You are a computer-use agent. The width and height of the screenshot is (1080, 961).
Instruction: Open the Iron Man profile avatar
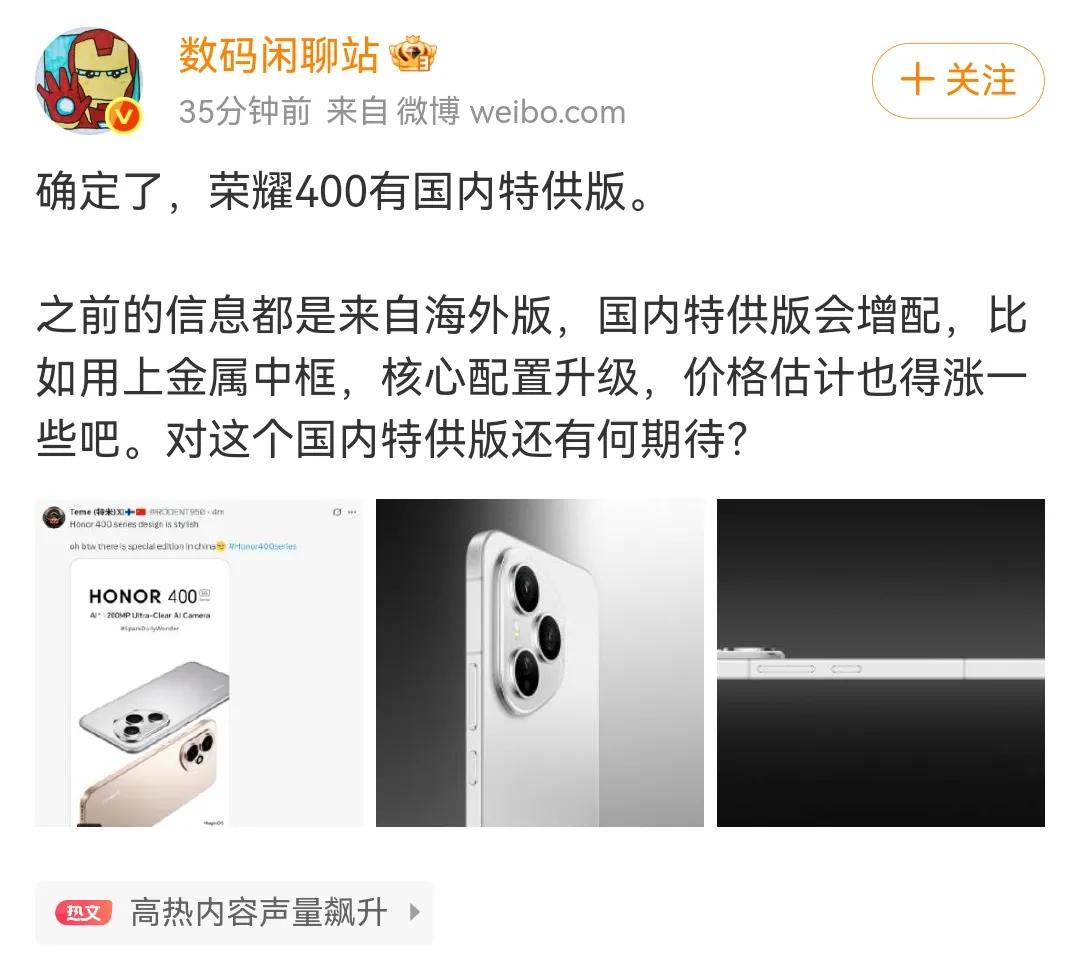click(x=89, y=81)
